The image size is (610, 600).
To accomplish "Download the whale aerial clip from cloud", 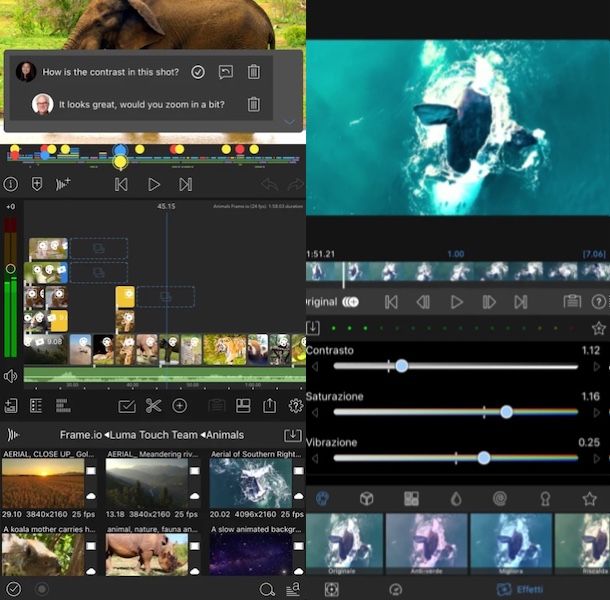I will pos(298,496).
